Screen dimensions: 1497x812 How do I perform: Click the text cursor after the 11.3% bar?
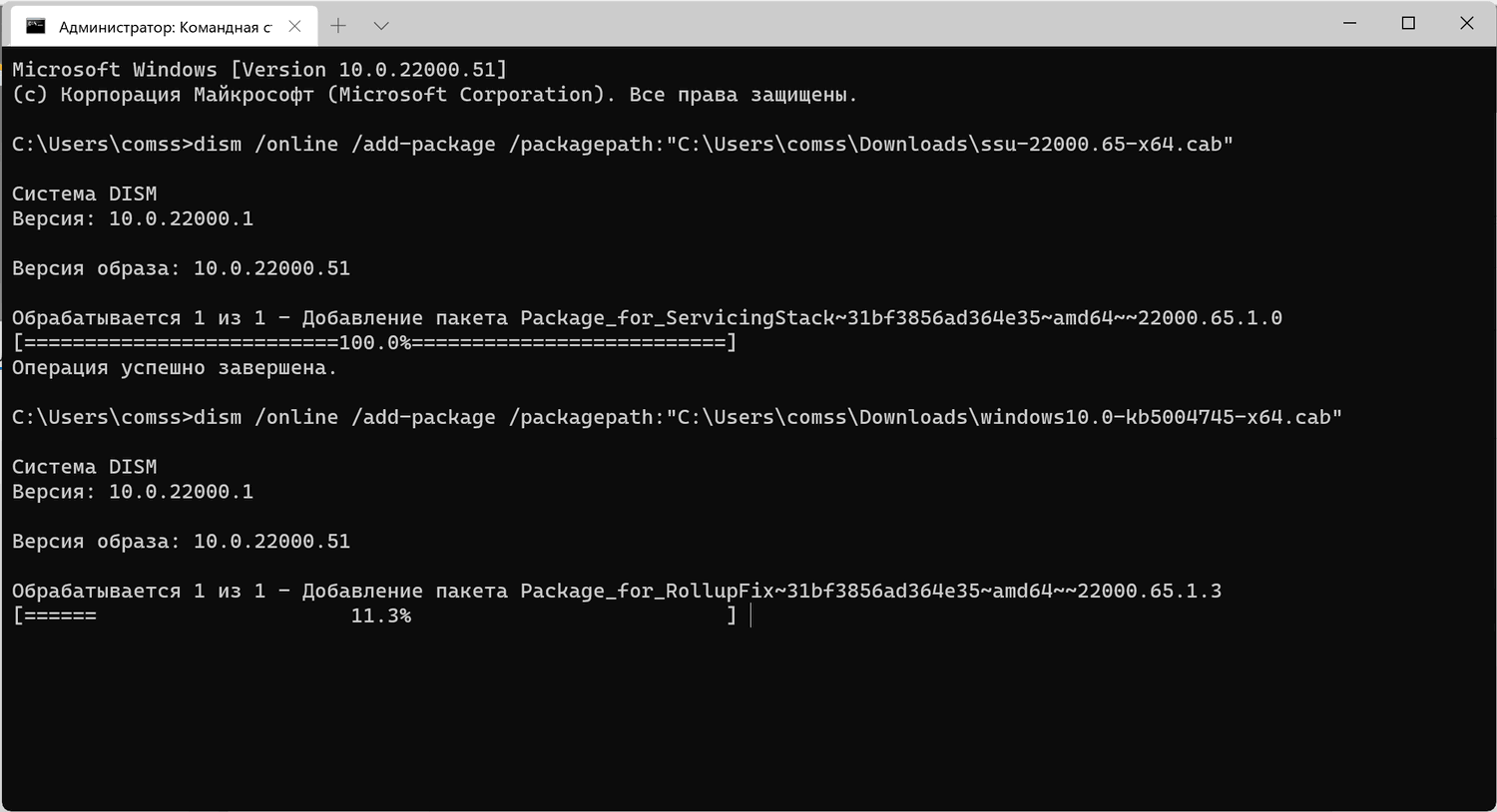[750, 616]
